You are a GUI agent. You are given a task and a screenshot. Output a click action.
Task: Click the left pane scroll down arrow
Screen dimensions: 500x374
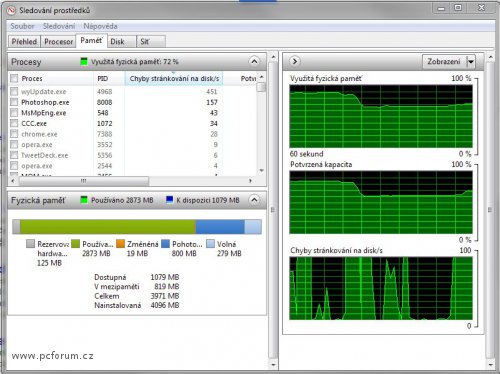(273, 365)
